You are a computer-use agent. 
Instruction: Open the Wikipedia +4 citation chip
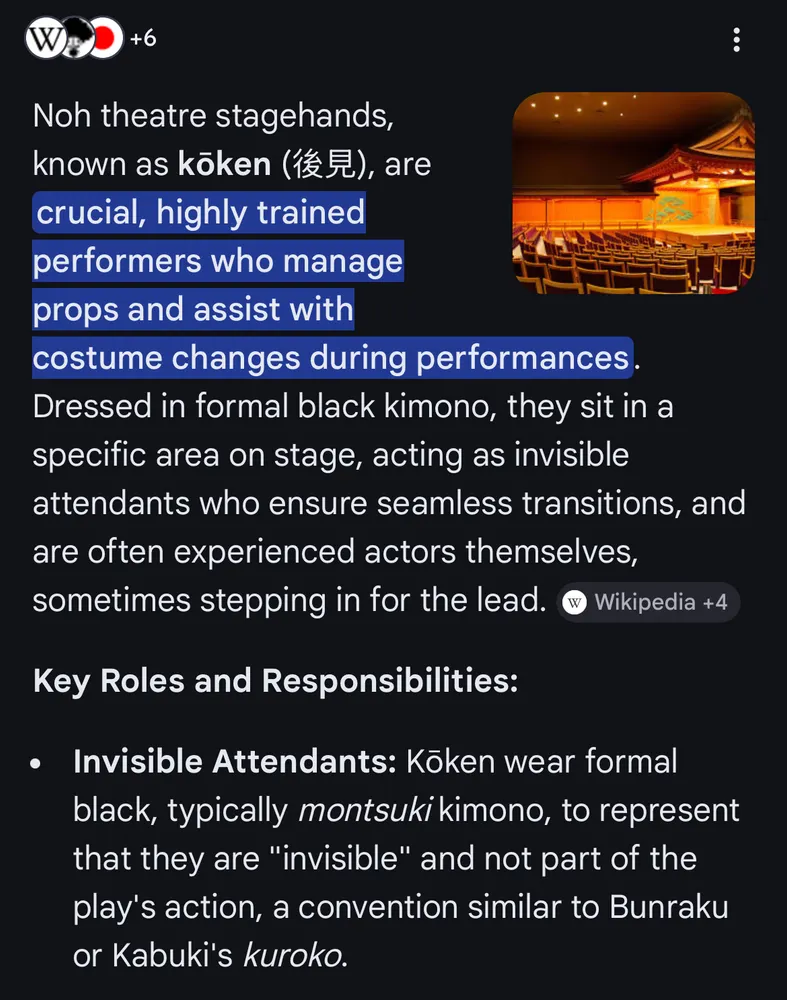(648, 602)
